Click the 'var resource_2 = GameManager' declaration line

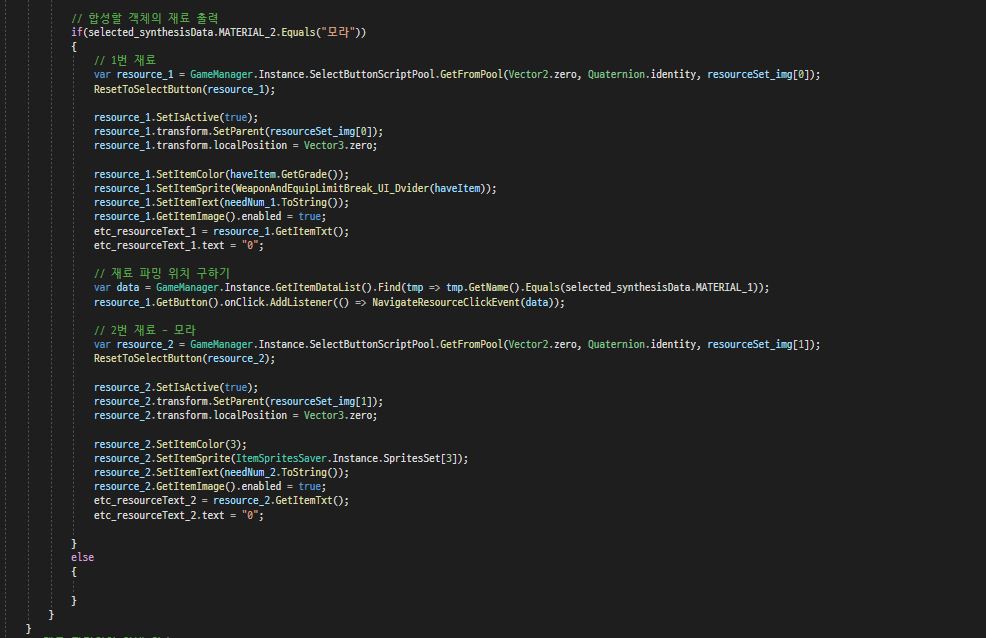tap(457, 344)
